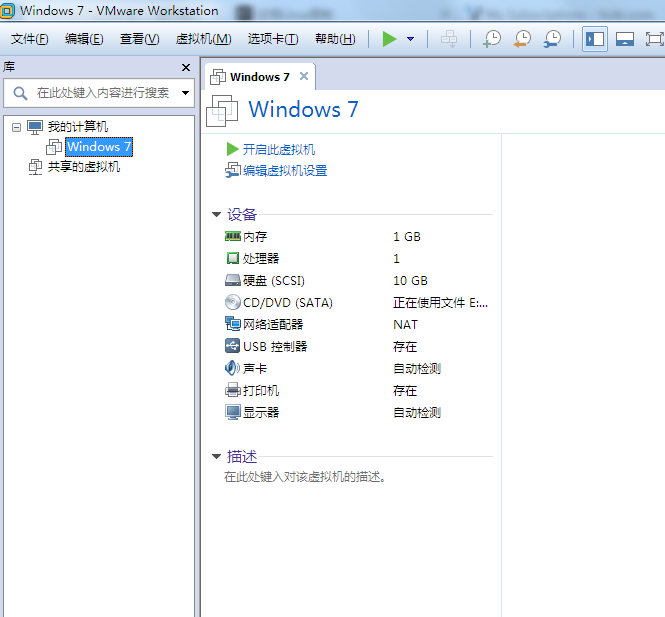Revert to snapshot using the clock-arrow icon
Screen dimensions: 665x617
[522, 39]
